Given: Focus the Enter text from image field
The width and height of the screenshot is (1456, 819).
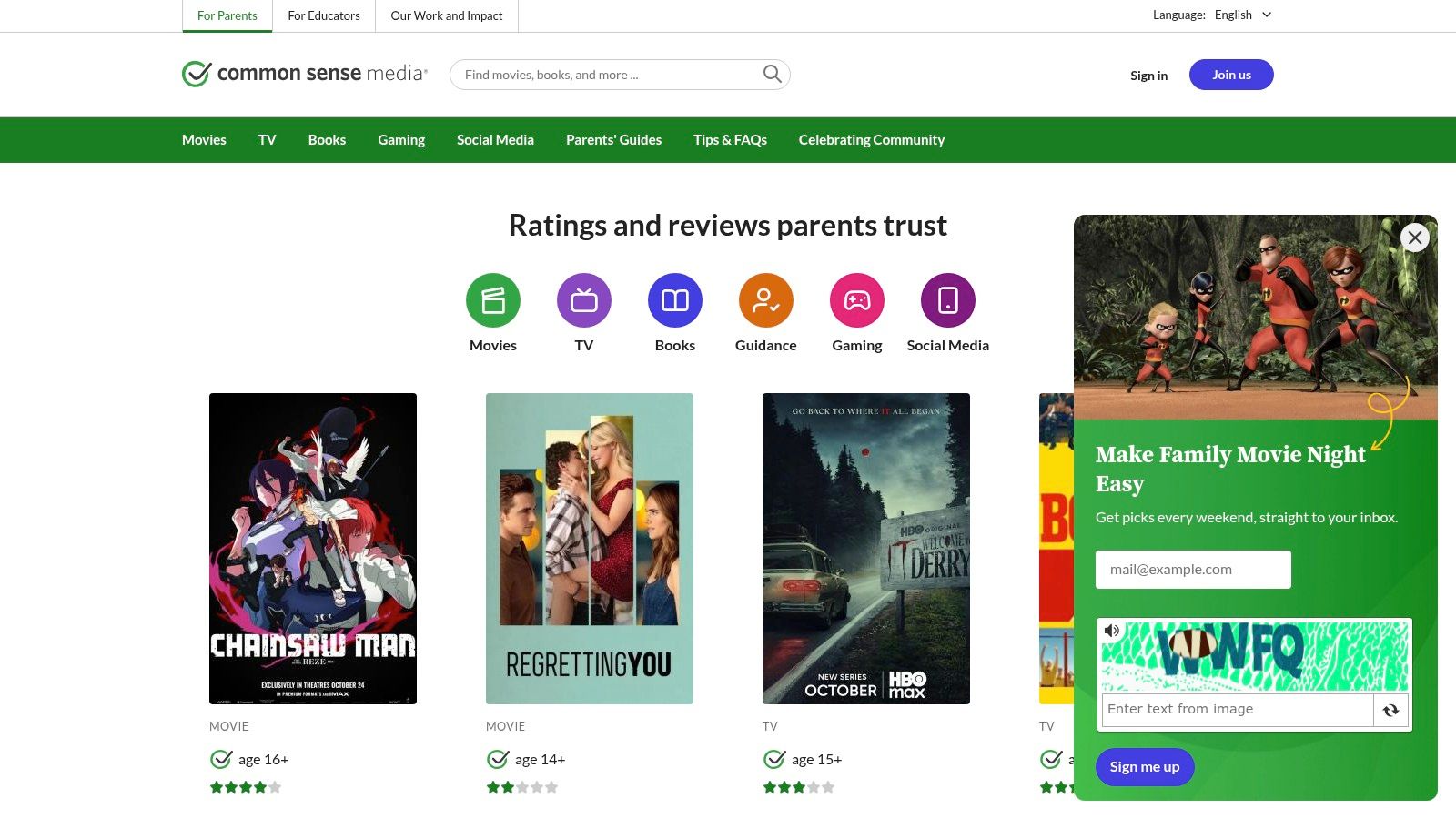Looking at the screenshot, I should point(1238,710).
